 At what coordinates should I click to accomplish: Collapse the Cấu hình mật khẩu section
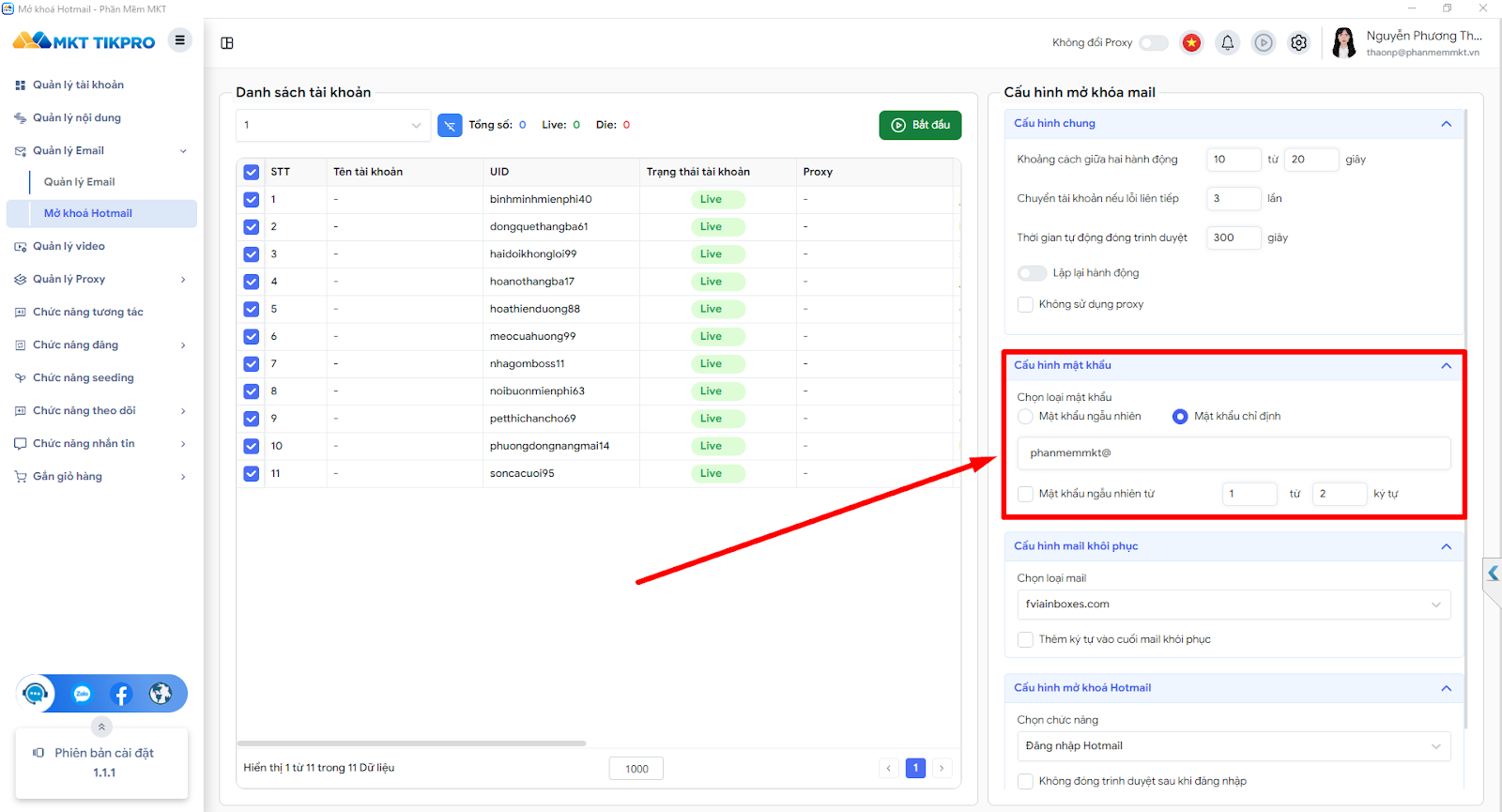(x=1446, y=366)
